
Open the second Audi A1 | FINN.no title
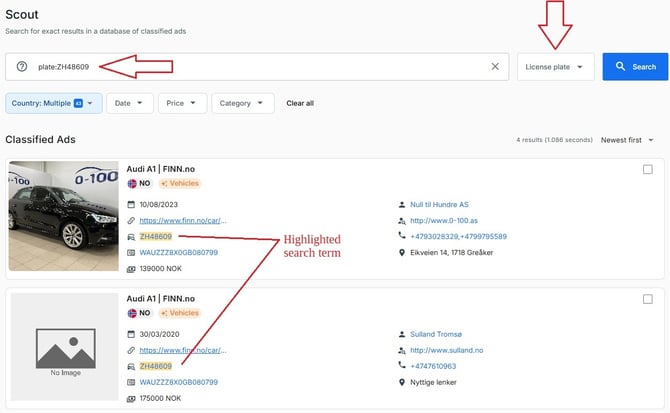pyautogui.click(x=161, y=299)
